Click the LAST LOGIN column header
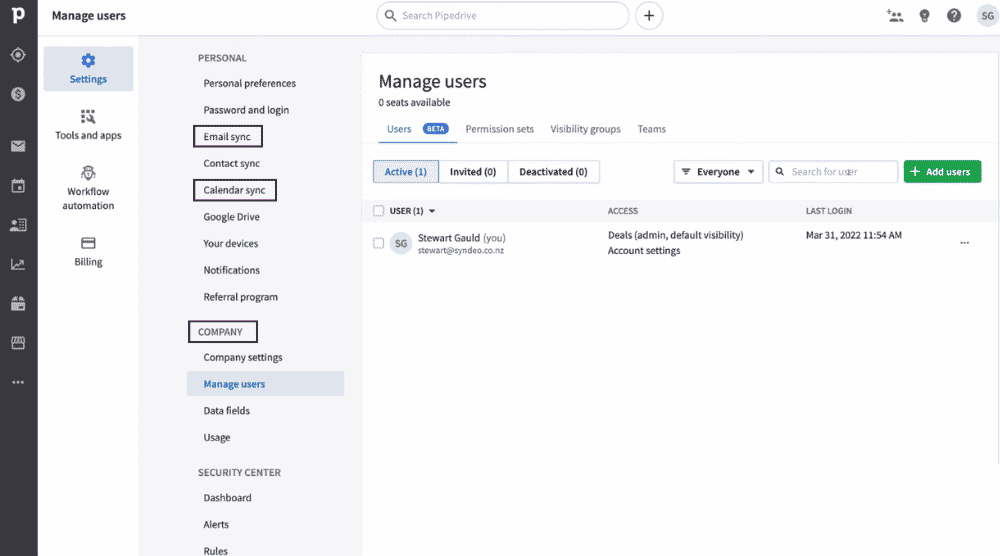The height and width of the screenshot is (556, 1000). click(828, 211)
